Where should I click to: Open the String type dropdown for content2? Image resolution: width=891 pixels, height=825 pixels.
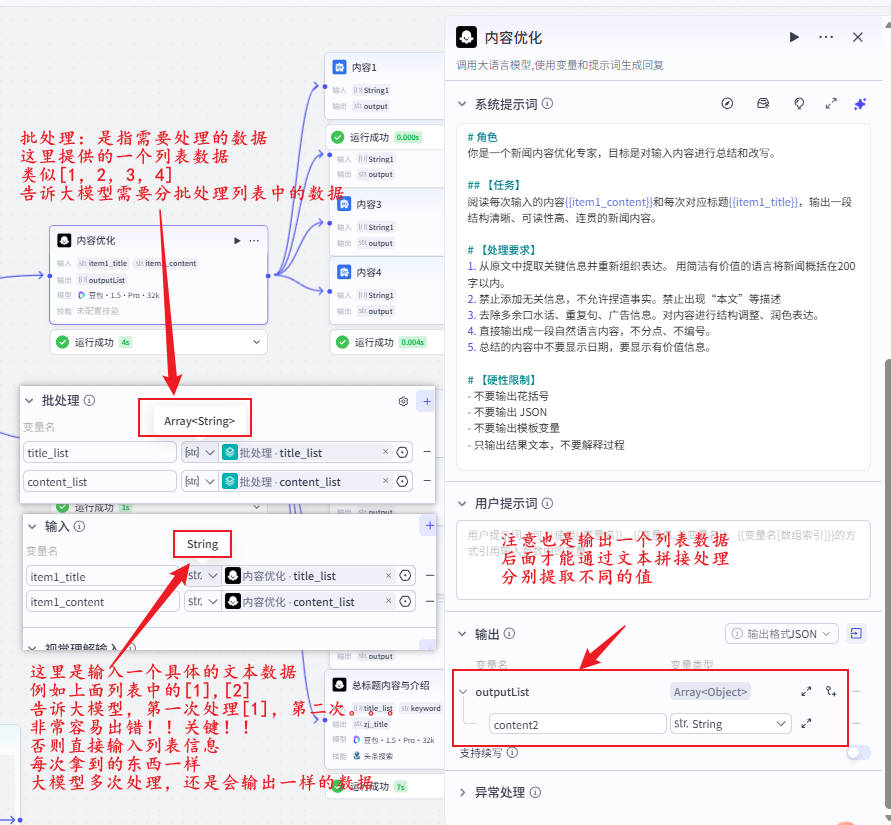tap(731, 723)
